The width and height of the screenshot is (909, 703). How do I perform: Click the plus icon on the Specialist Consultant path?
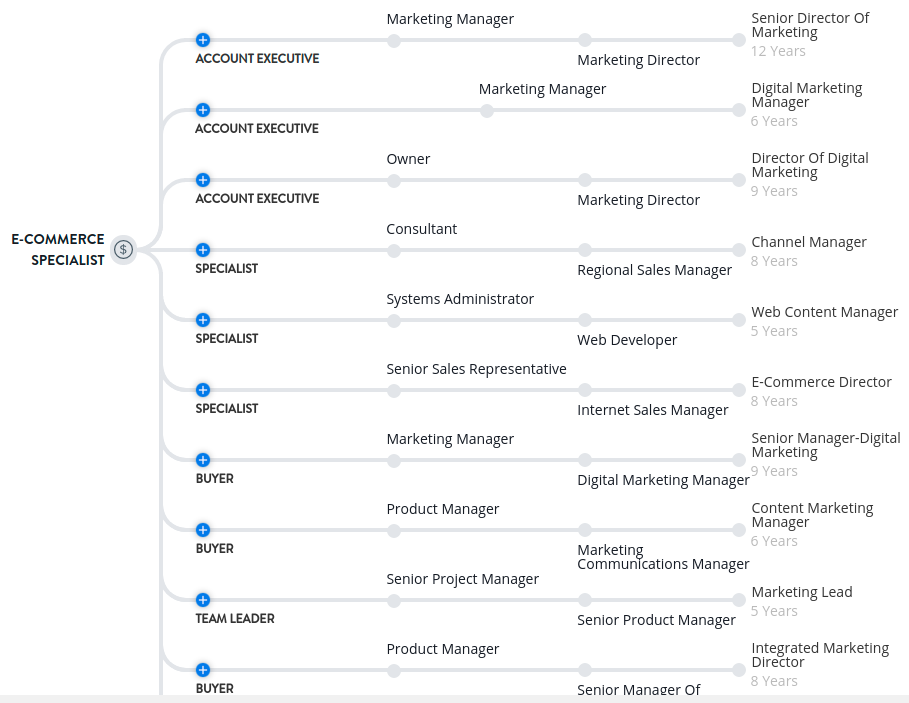[x=203, y=250]
